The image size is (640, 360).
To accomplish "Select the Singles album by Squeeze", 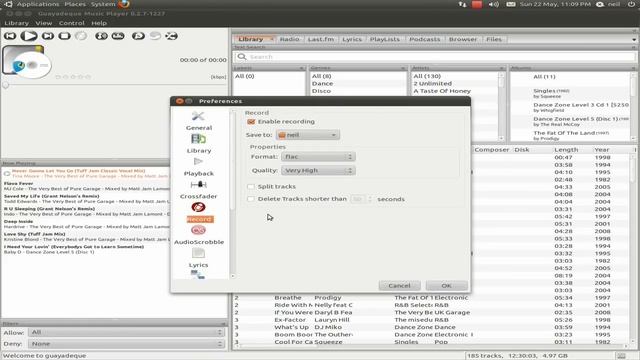I will coord(551,93).
